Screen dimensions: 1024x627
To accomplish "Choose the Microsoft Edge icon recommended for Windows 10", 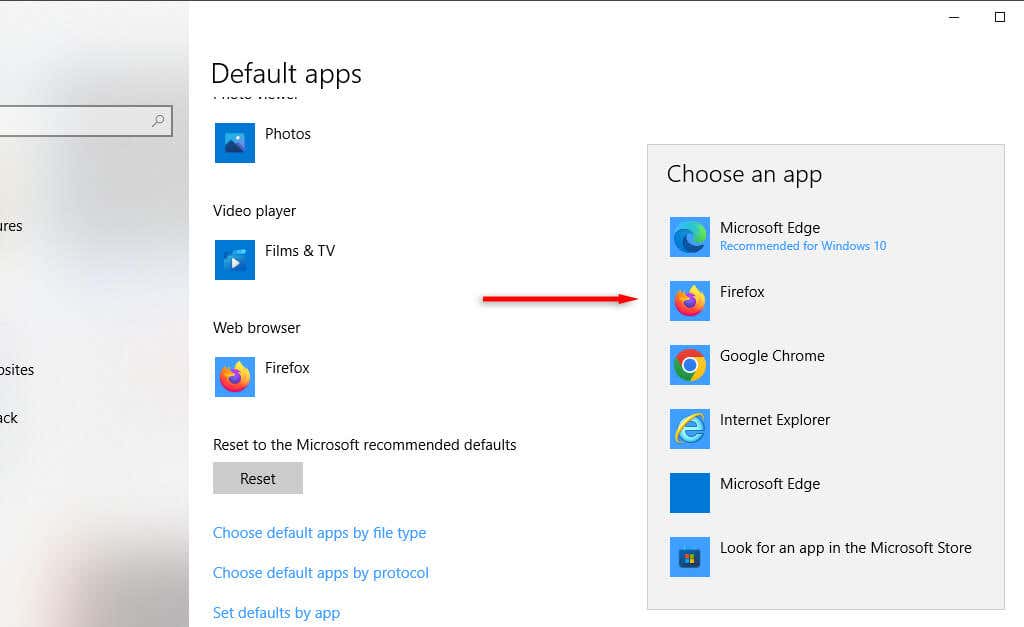I will tap(690, 236).
